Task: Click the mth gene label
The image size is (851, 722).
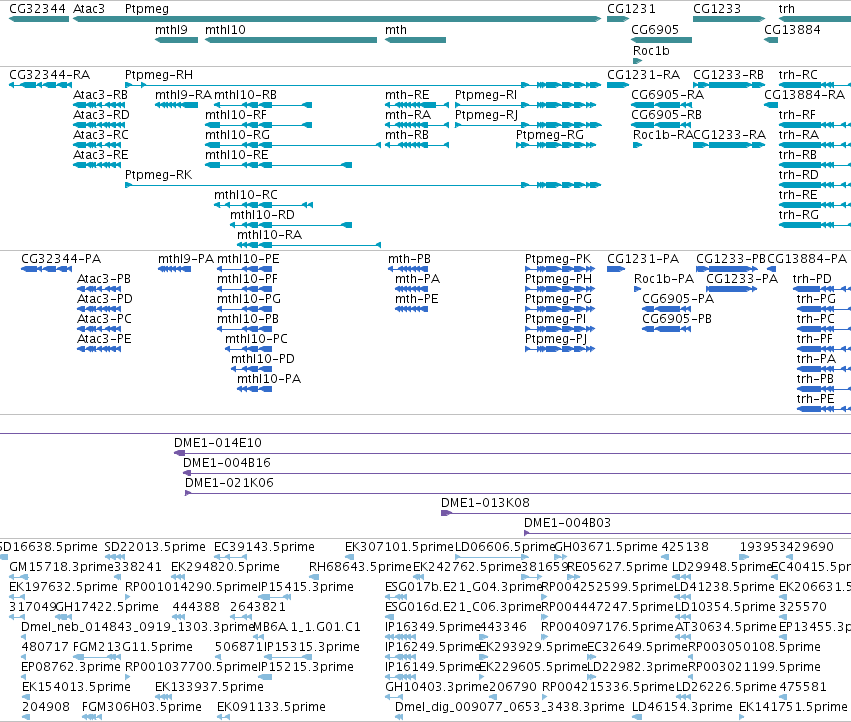Action: pyautogui.click(x=396, y=30)
